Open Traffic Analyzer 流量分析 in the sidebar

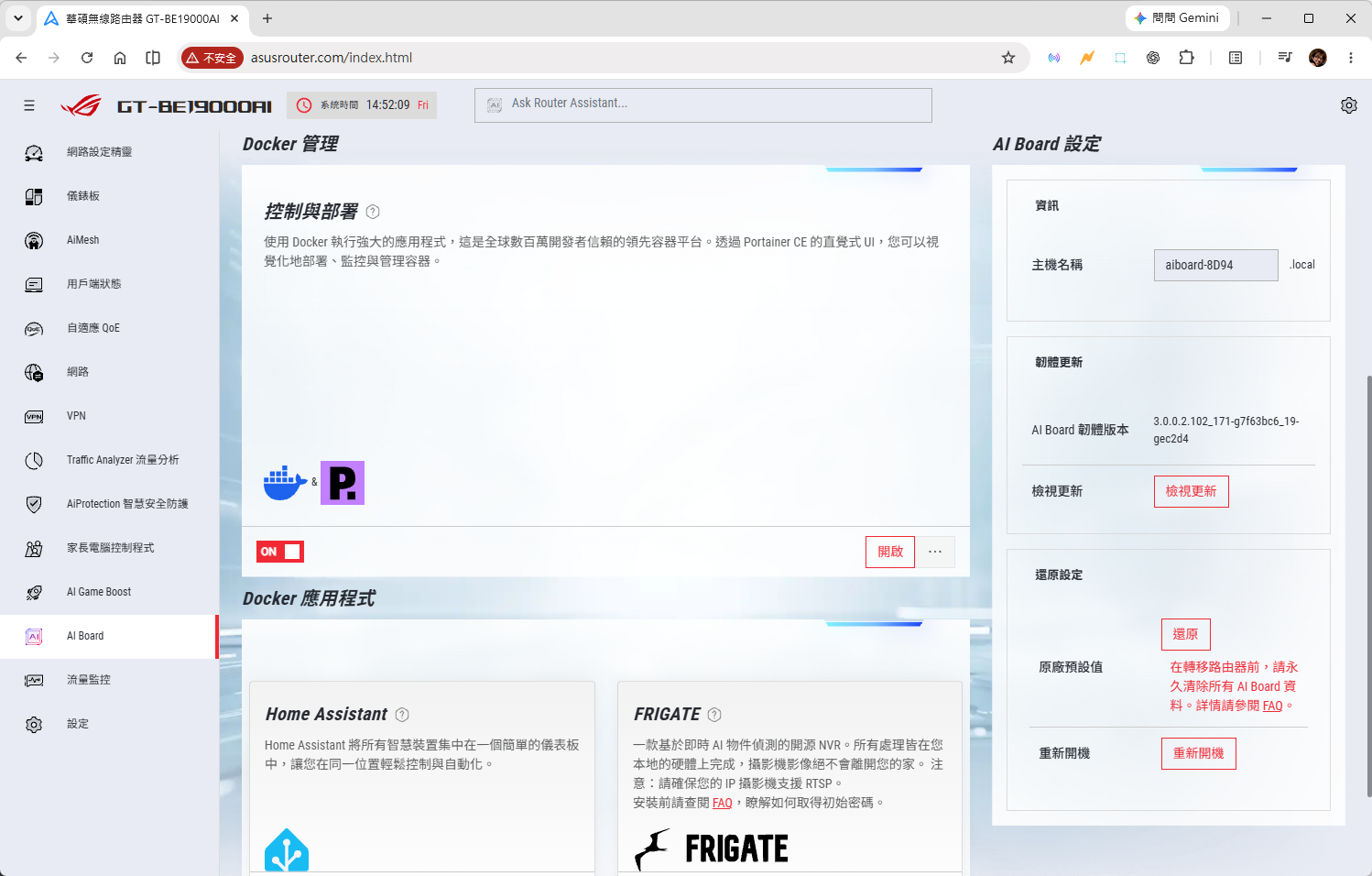[x=110, y=460]
